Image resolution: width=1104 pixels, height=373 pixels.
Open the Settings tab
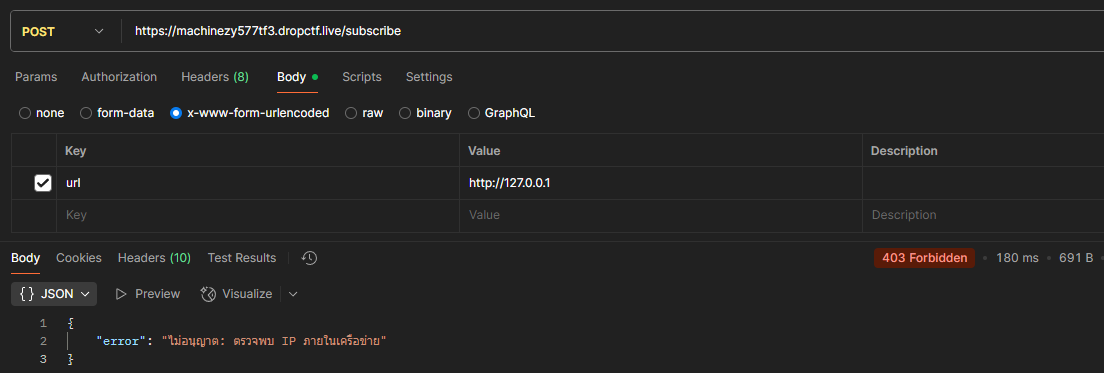tap(429, 77)
